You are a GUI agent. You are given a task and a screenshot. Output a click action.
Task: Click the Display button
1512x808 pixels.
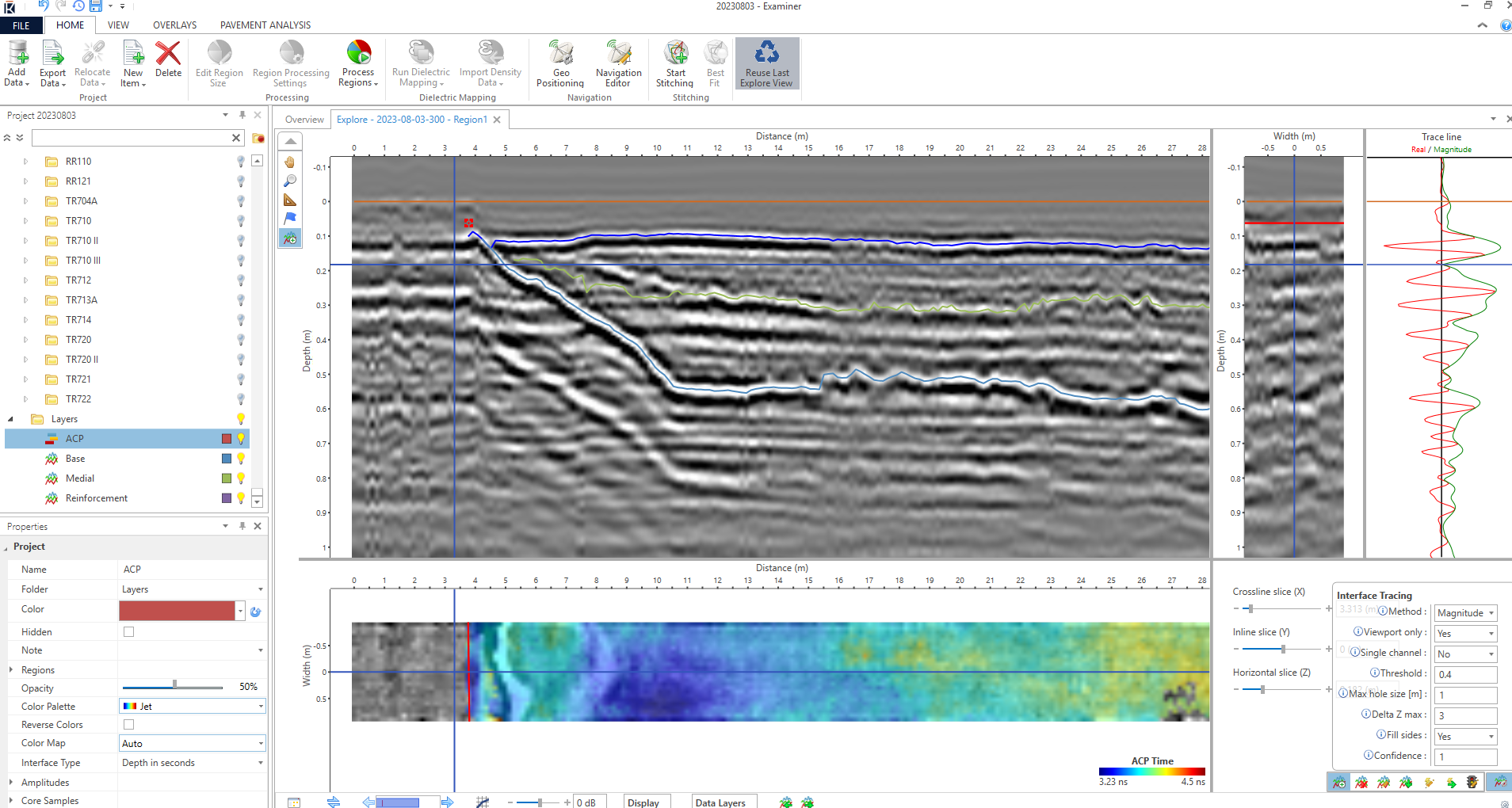pyautogui.click(x=643, y=802)
